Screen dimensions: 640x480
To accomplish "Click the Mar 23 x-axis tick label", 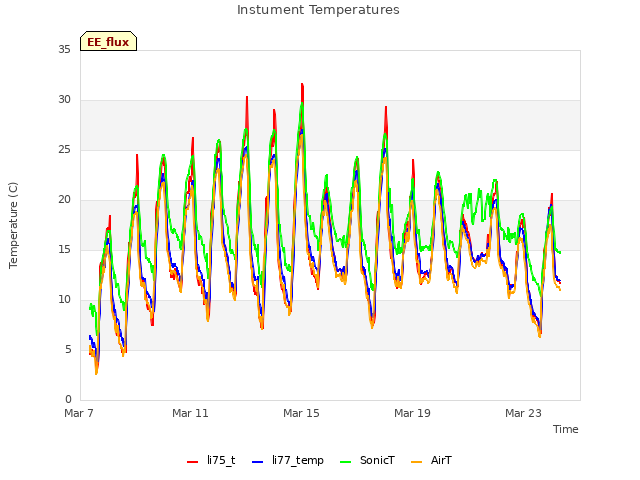I will (x=523, y=413).
